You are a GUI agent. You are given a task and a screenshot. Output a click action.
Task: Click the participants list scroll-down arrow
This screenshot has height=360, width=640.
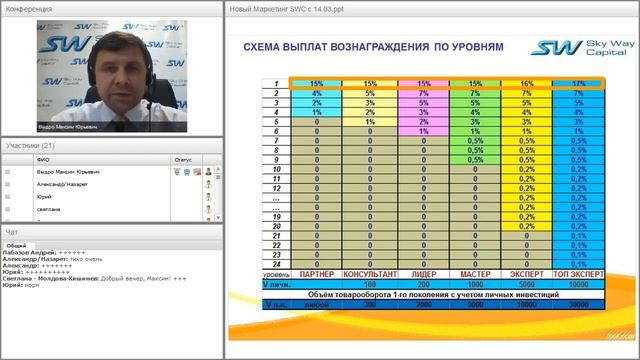tap(218, 218)
